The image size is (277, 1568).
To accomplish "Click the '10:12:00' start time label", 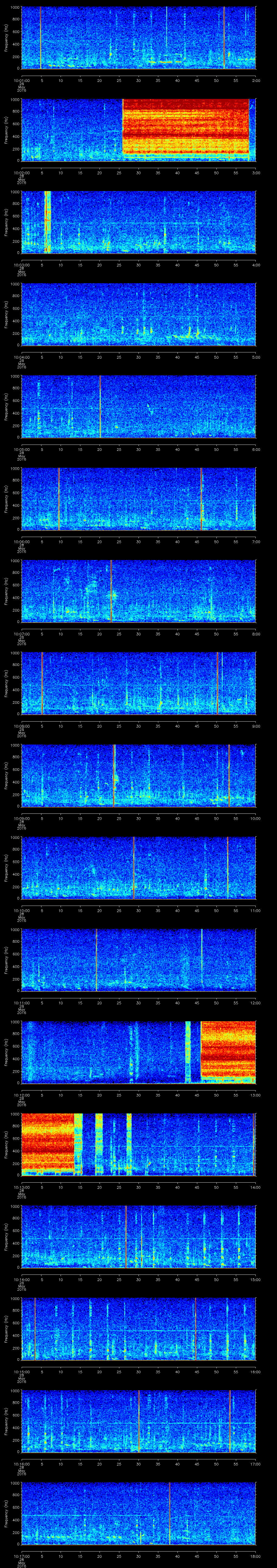I will (21, 1095).
